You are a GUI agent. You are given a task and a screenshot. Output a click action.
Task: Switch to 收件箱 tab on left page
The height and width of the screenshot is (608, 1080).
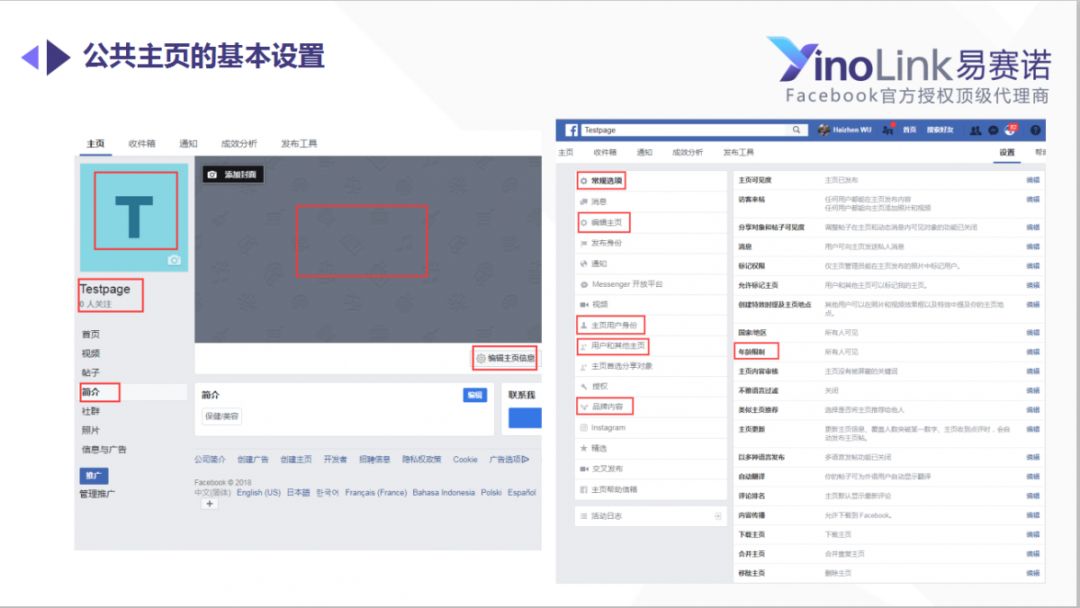pos(142,143)
